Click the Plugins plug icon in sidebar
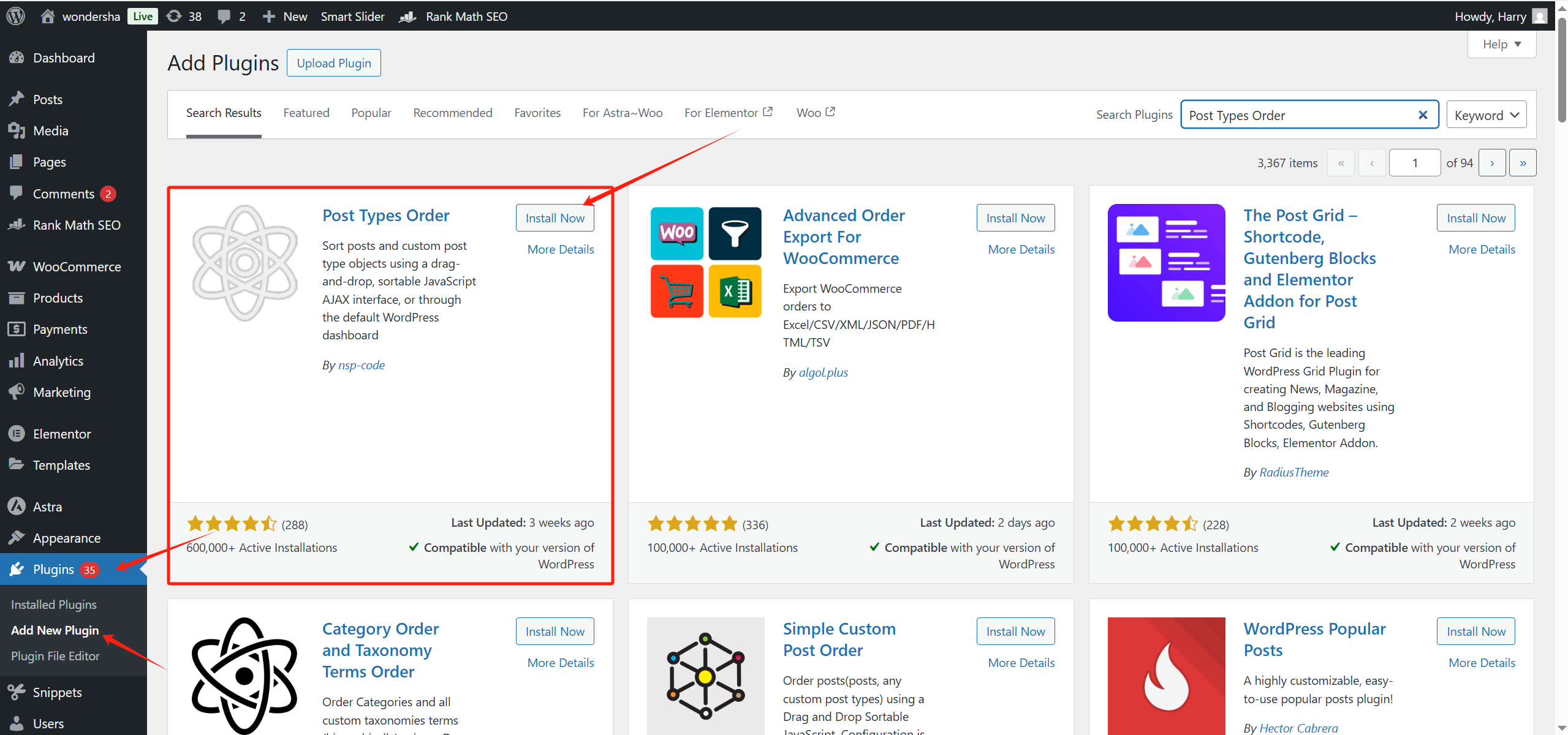 click(17, 568)
